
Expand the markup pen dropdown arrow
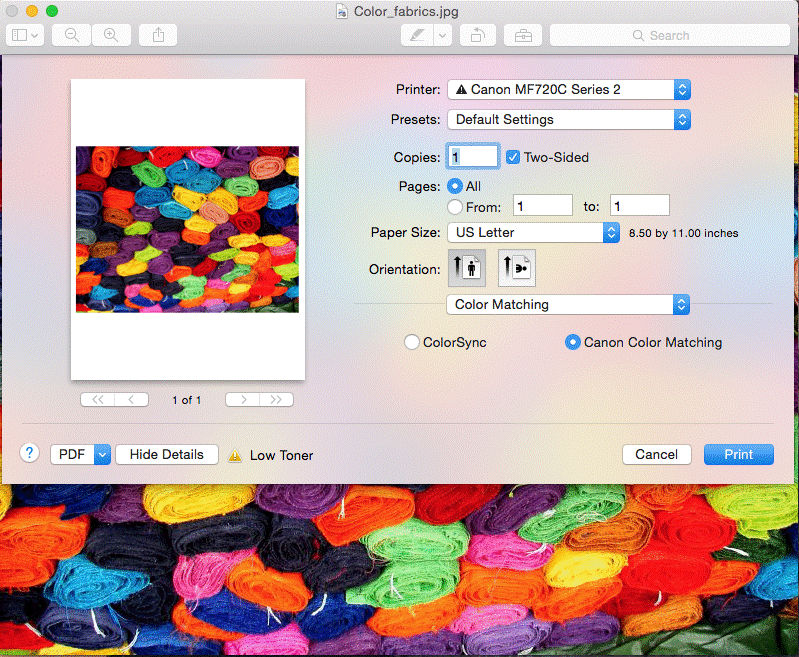click(442, 35)
